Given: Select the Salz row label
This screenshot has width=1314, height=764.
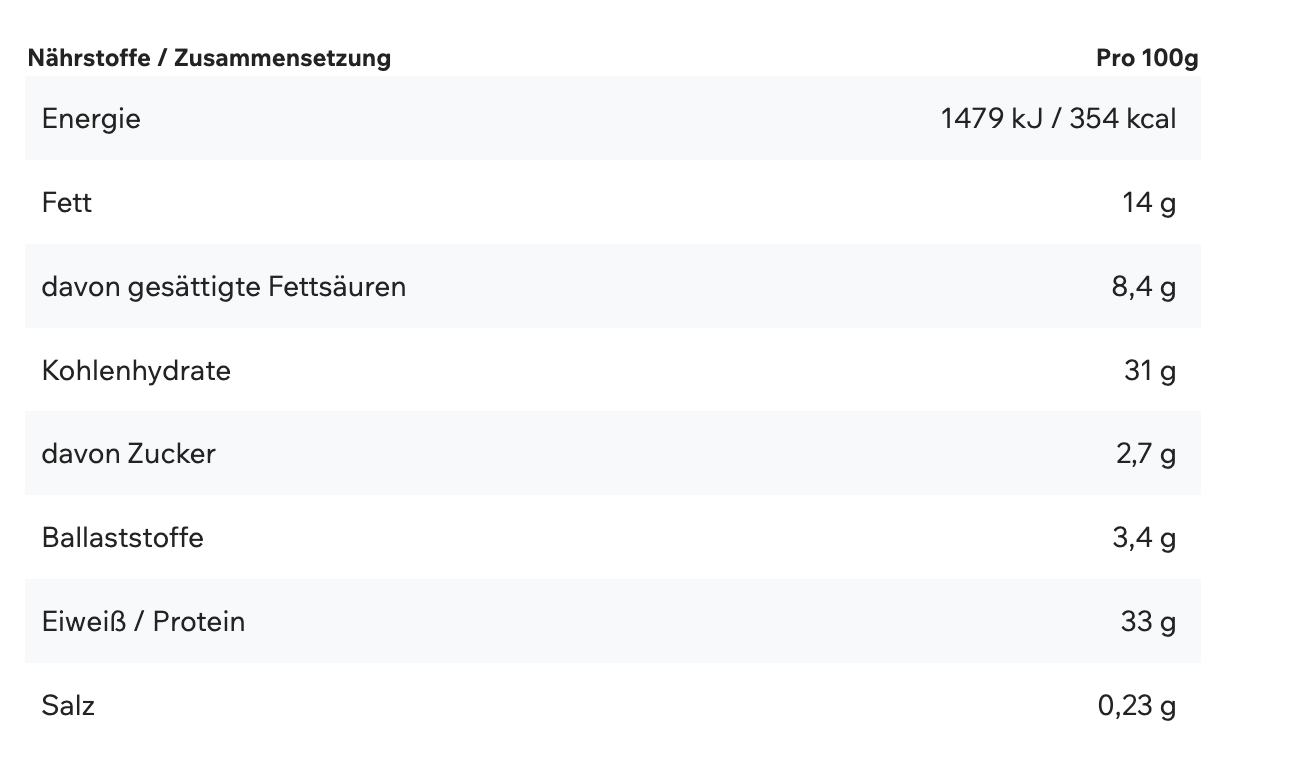Looking at the screenshot, I should coord(68,706).
